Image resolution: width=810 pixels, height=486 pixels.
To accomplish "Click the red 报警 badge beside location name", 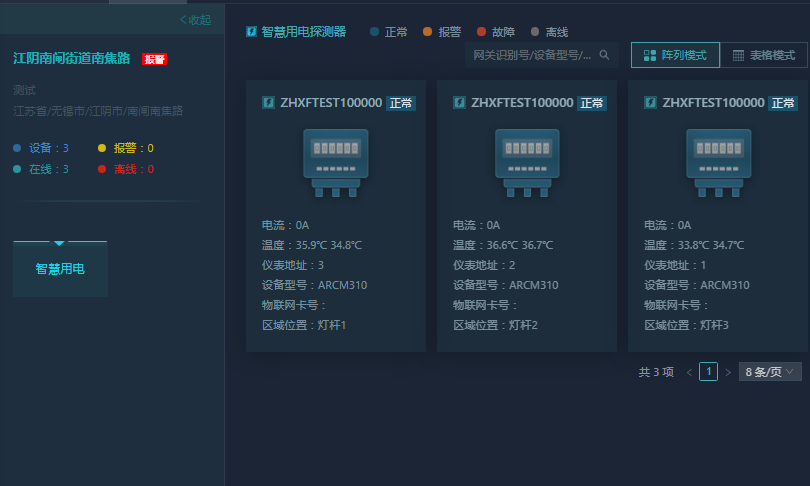I will pyautogui.click(x=154, y=59).
